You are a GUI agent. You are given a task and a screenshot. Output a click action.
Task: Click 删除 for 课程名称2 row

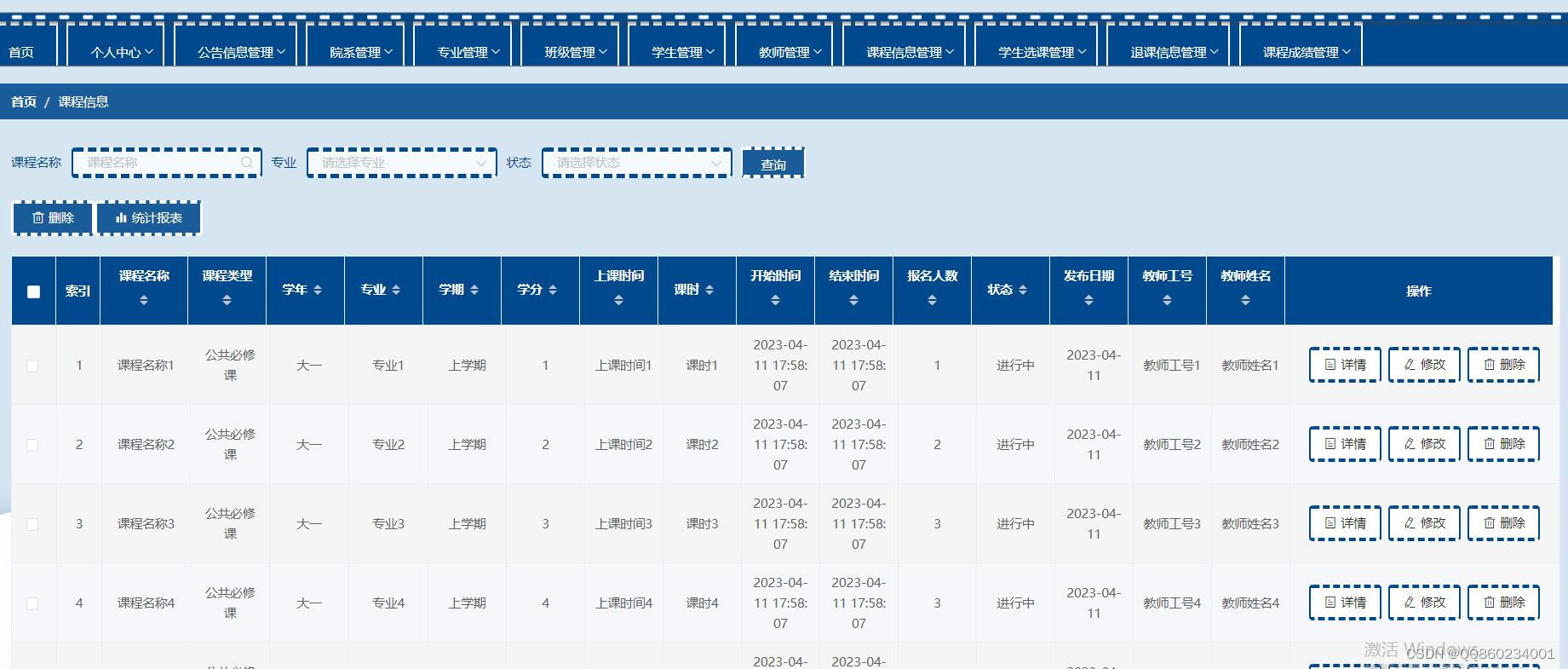pos(1503,444)
